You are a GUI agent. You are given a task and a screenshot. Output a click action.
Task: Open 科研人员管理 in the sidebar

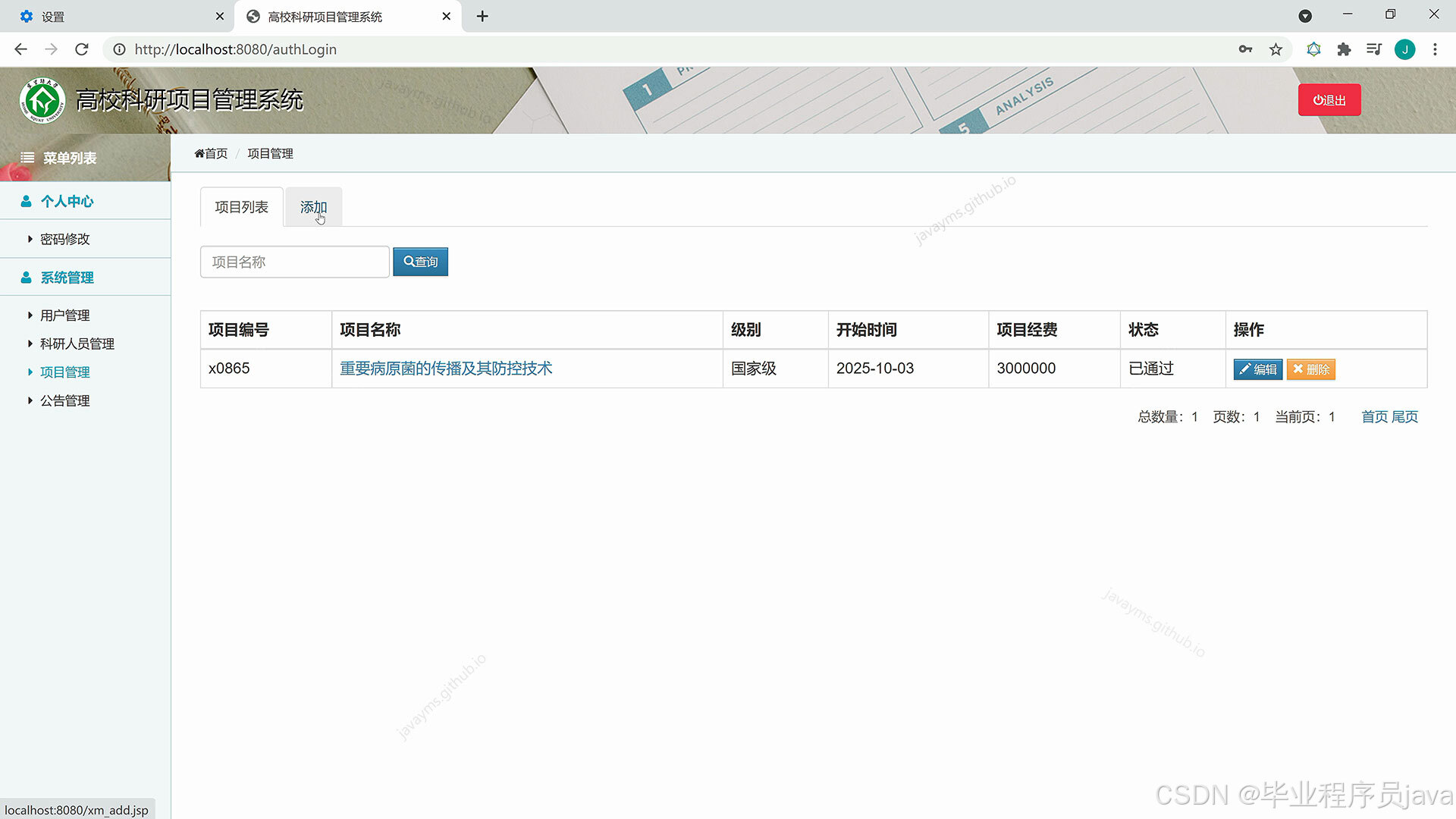pyautogui.click(x=77, y=344)
